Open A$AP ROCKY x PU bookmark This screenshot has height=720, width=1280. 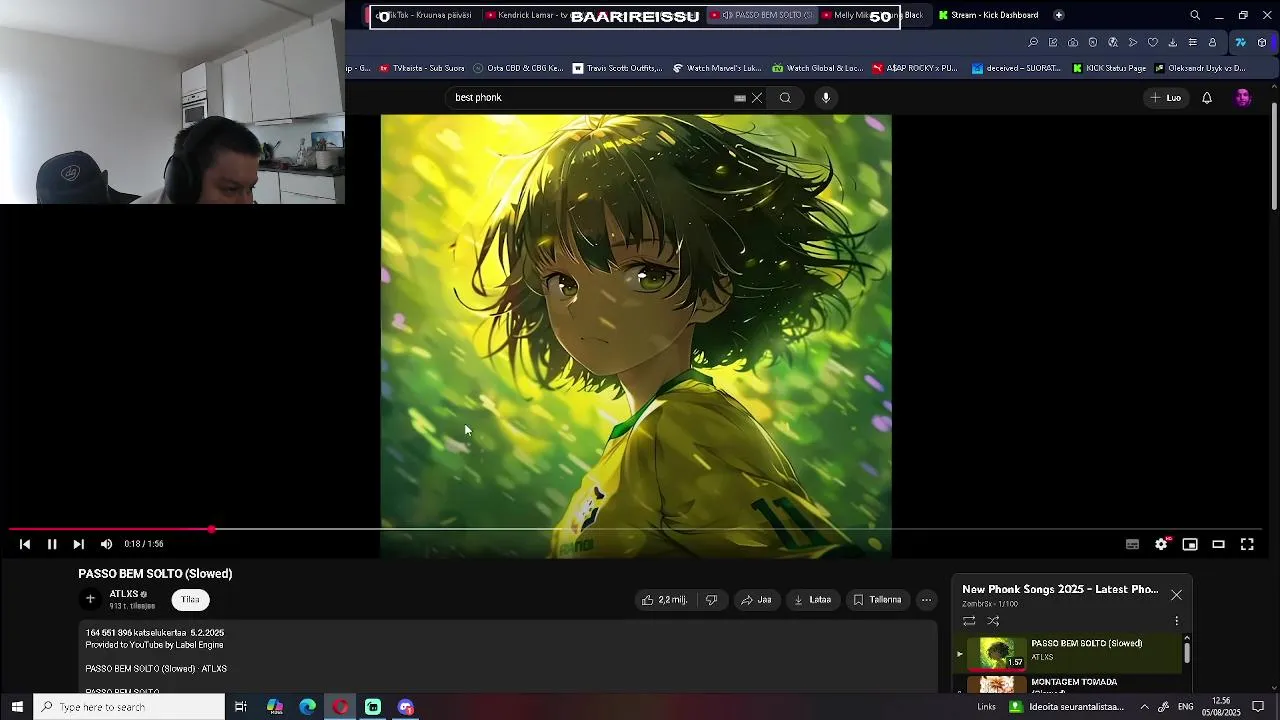click(x=915, y=68)
